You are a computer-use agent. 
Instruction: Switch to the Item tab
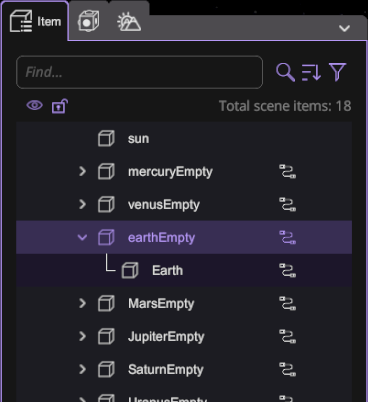[x=35, y=22]
